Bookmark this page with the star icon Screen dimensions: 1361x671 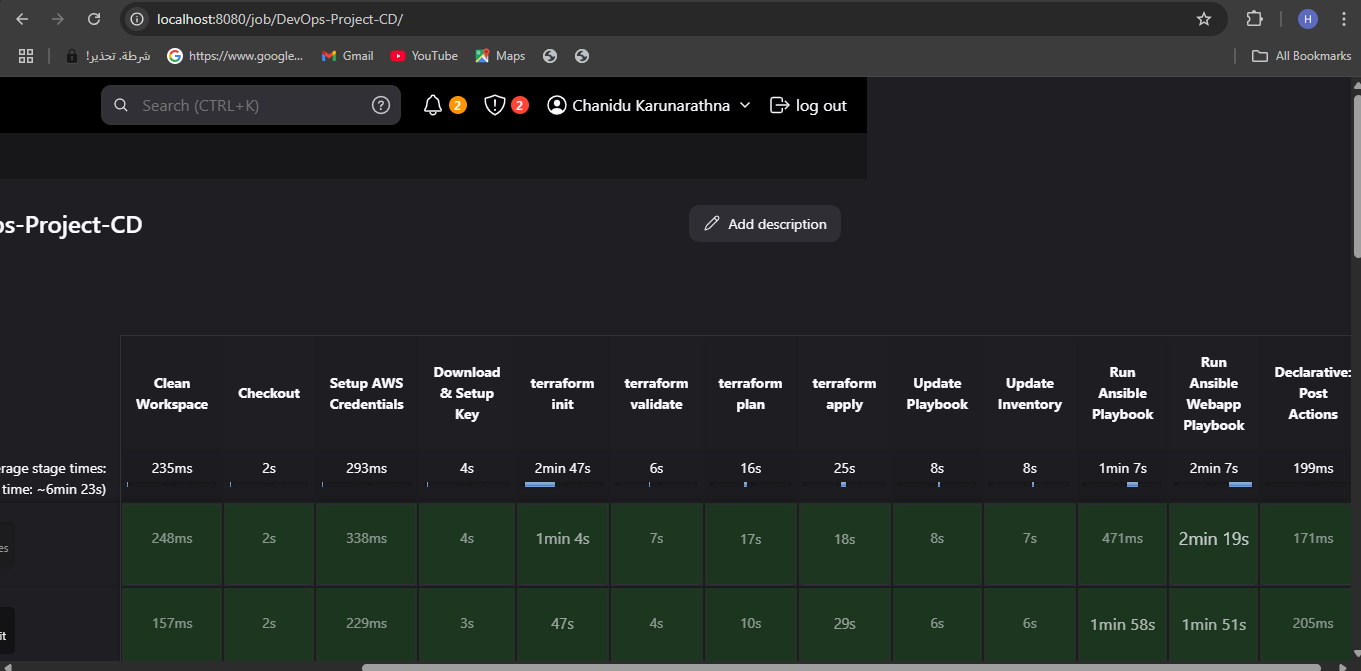1204,19
